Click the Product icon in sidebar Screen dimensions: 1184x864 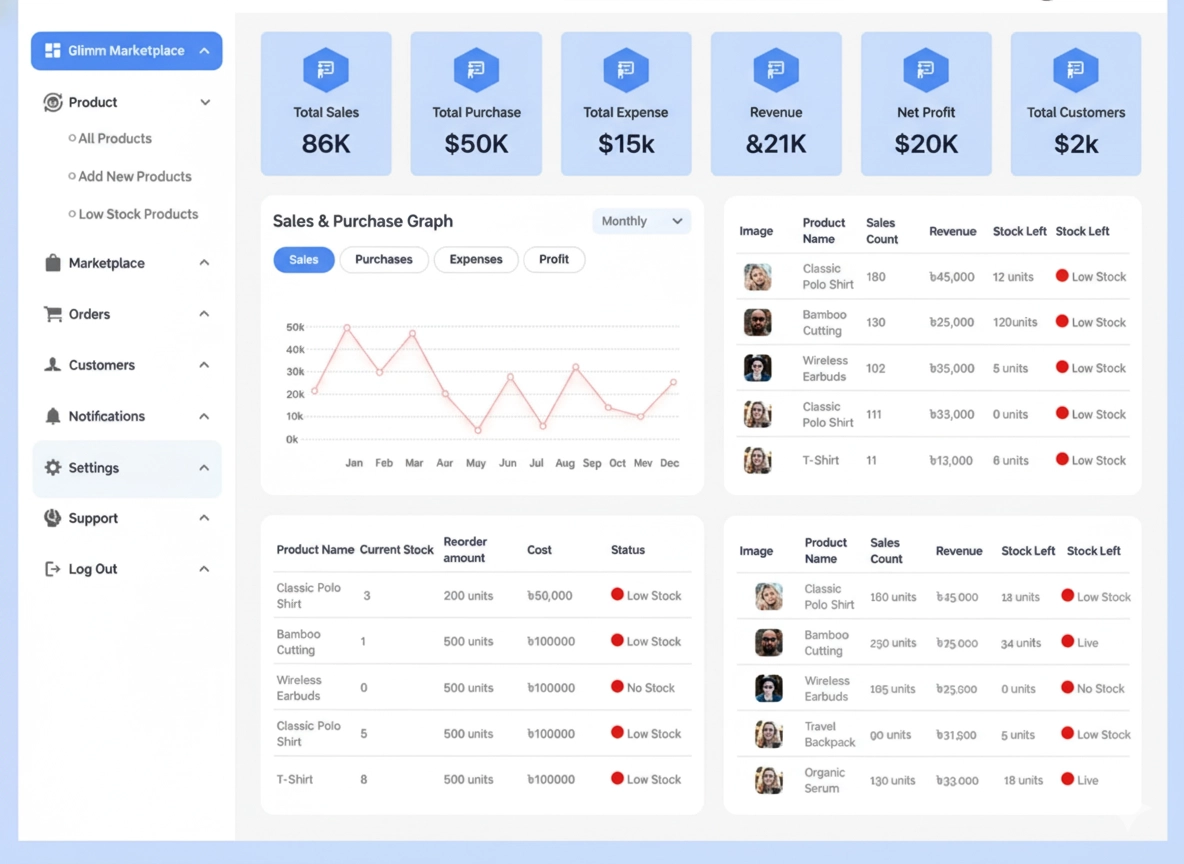click(x=53, y=102)
